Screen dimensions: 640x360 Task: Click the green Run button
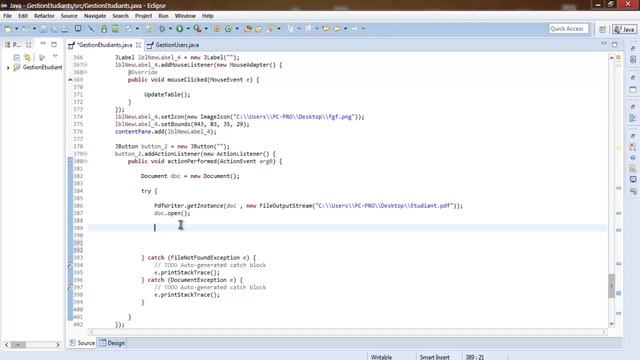(x=180, y=29)
